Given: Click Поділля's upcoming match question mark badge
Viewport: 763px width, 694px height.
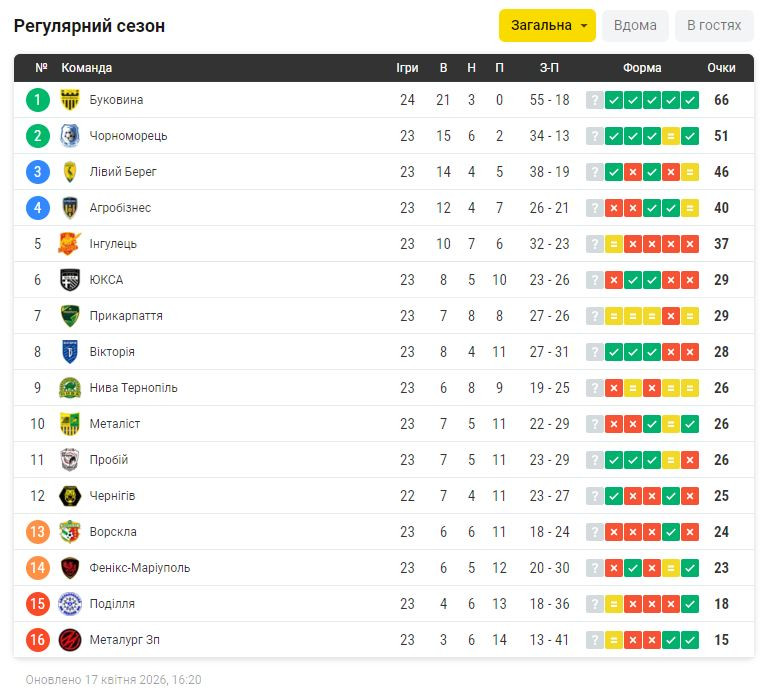Looking at the screenshot, I should [595, 604].
